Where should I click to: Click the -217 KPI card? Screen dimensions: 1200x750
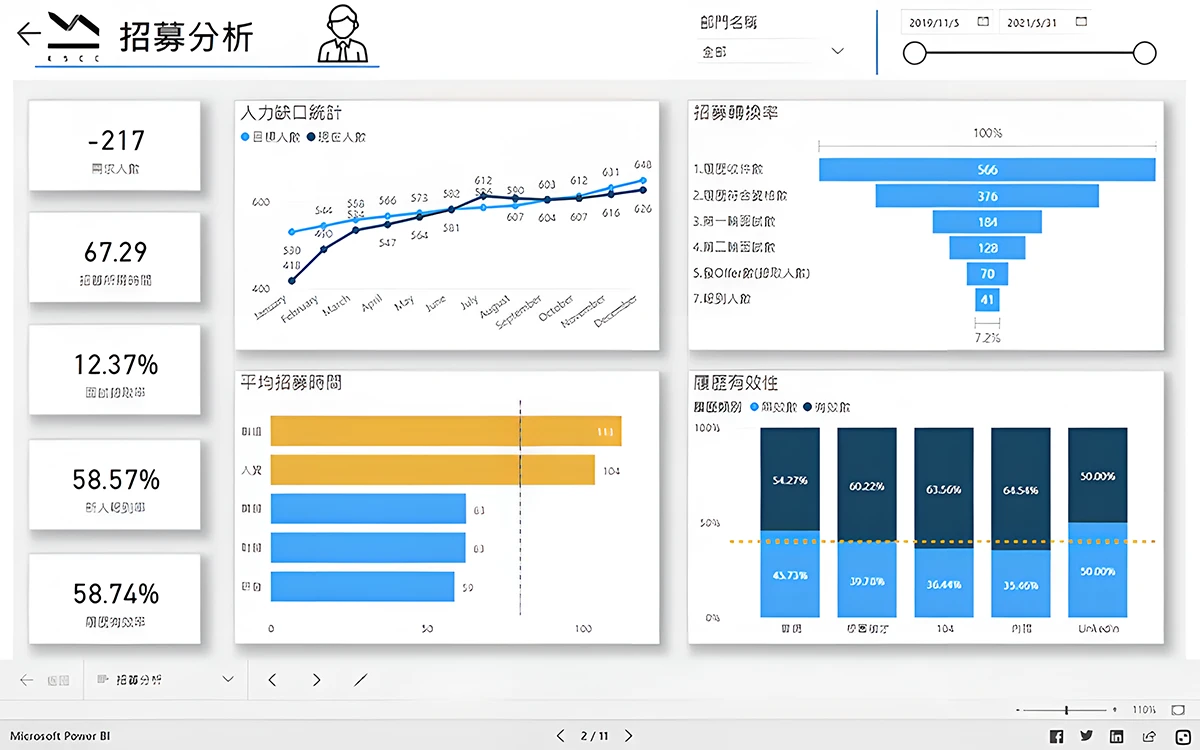(x=116, y=146)
